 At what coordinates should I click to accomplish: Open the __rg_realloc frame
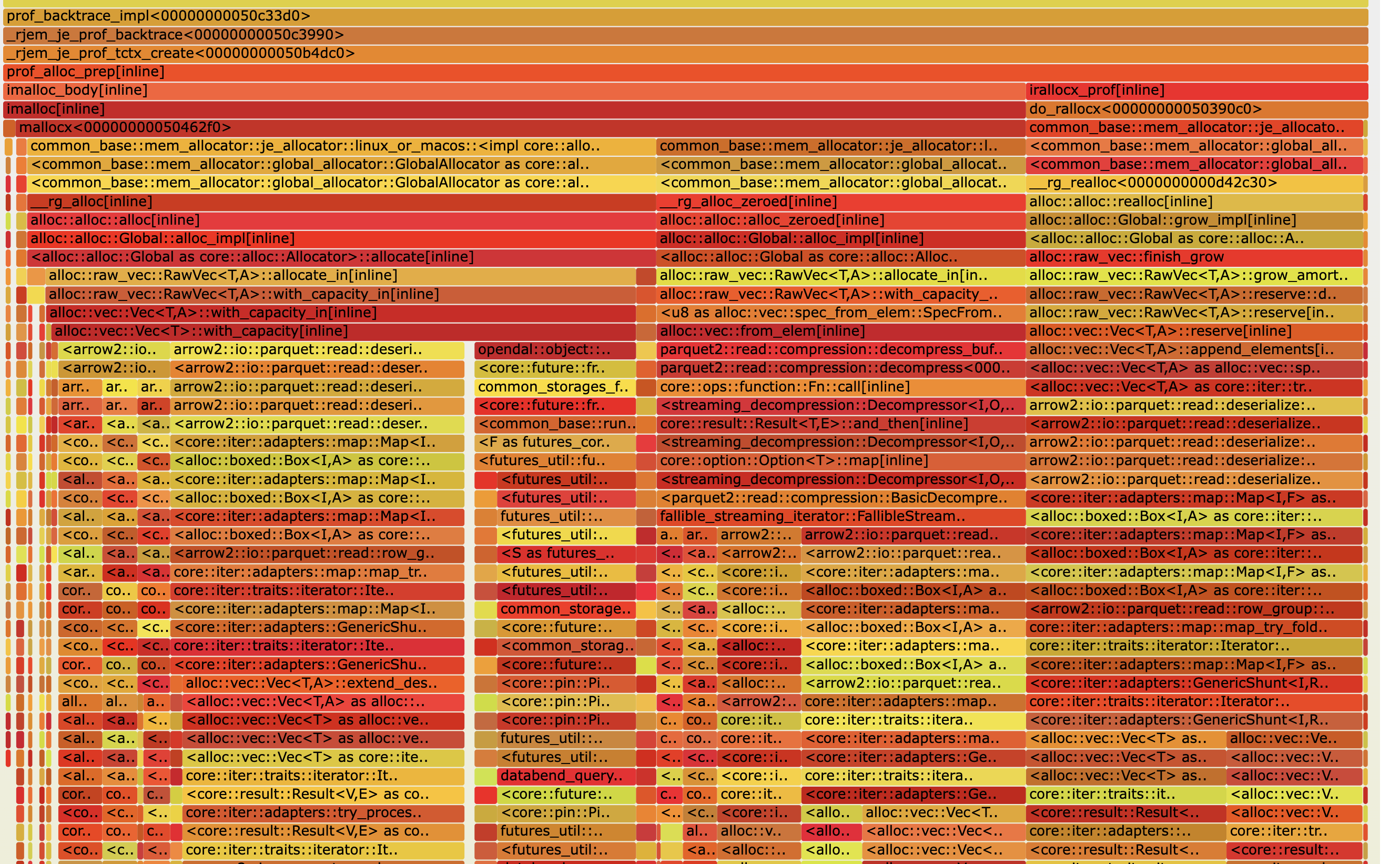coord(1193,183)
